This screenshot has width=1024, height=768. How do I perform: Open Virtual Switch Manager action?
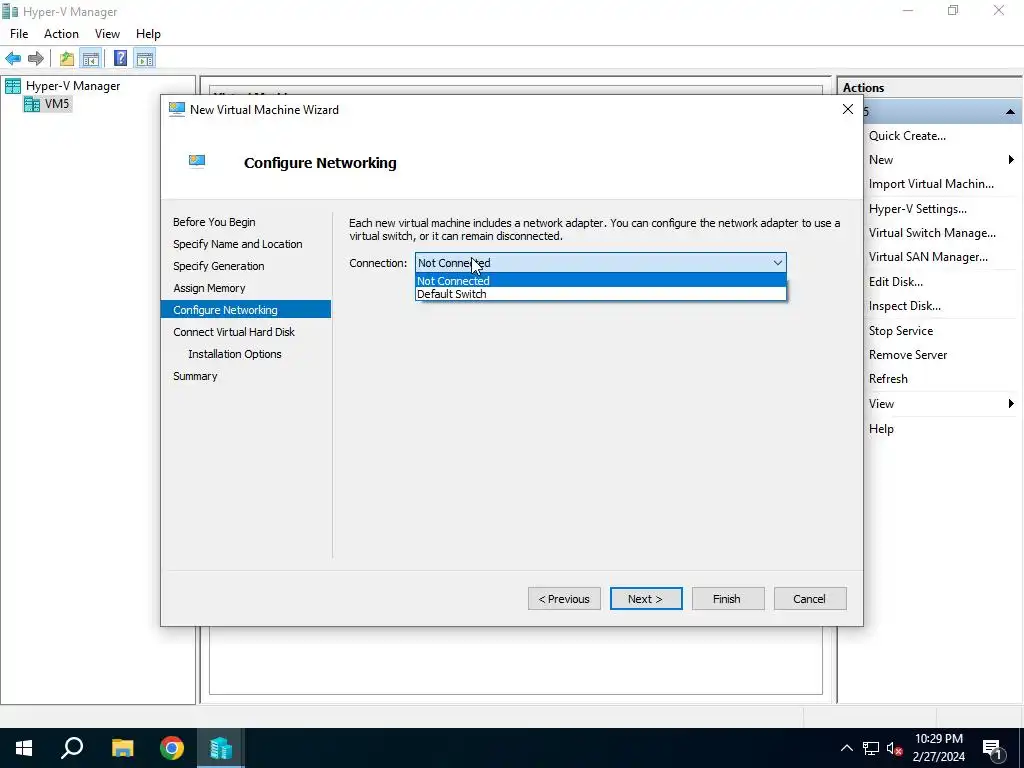click(932, 233)
